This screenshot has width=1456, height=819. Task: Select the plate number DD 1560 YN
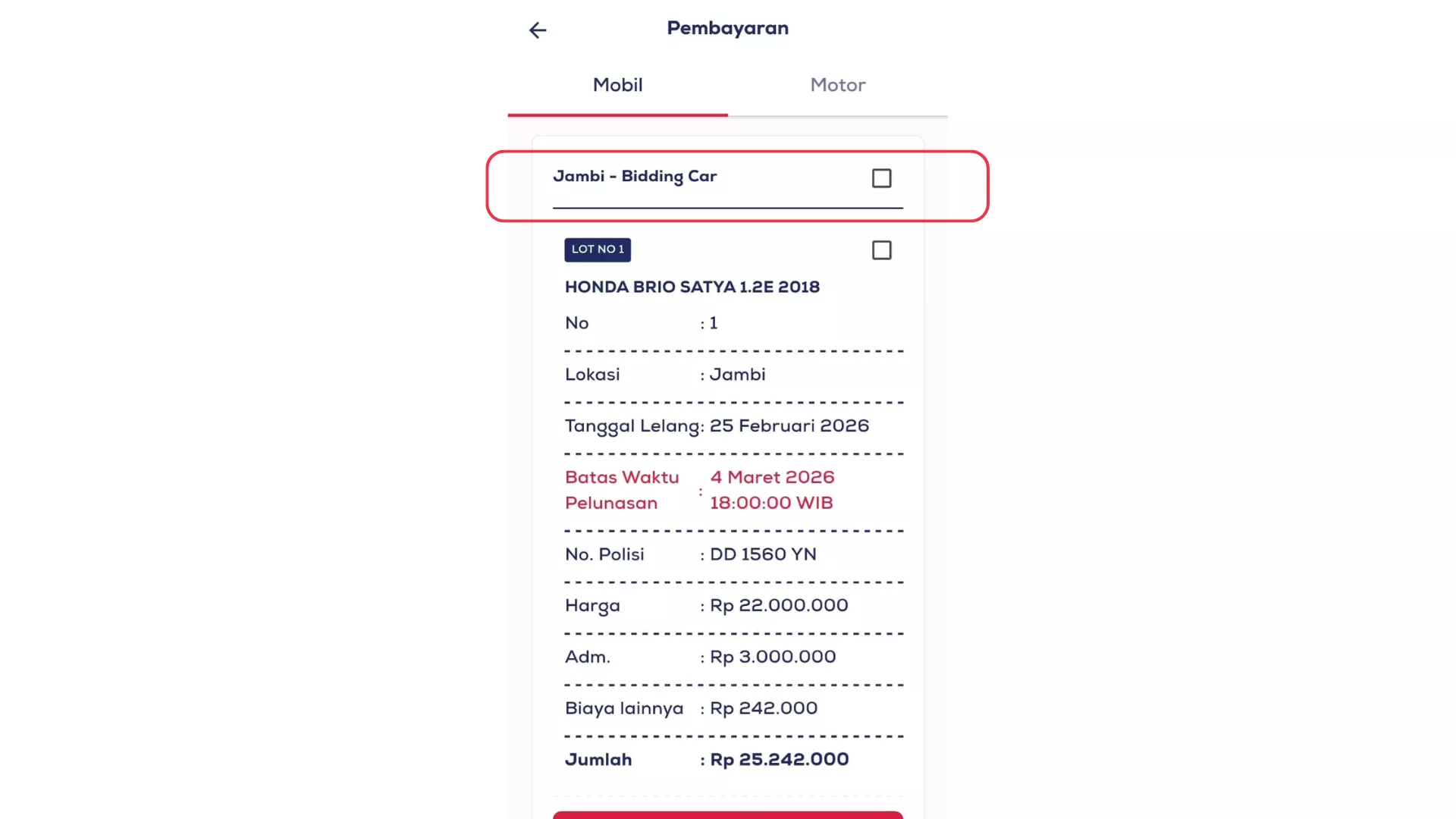pos(763,554)
